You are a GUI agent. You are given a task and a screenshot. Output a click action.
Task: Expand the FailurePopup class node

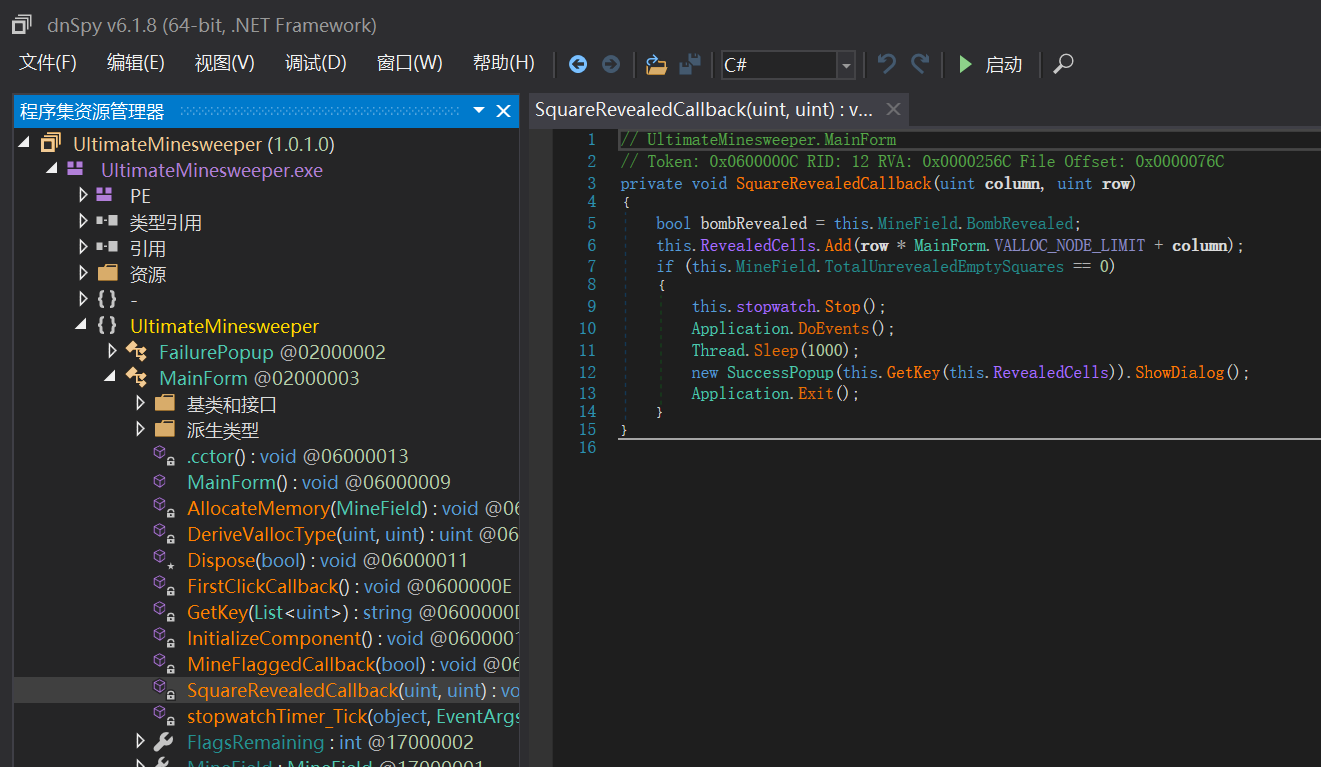click(x=112, y=352)
